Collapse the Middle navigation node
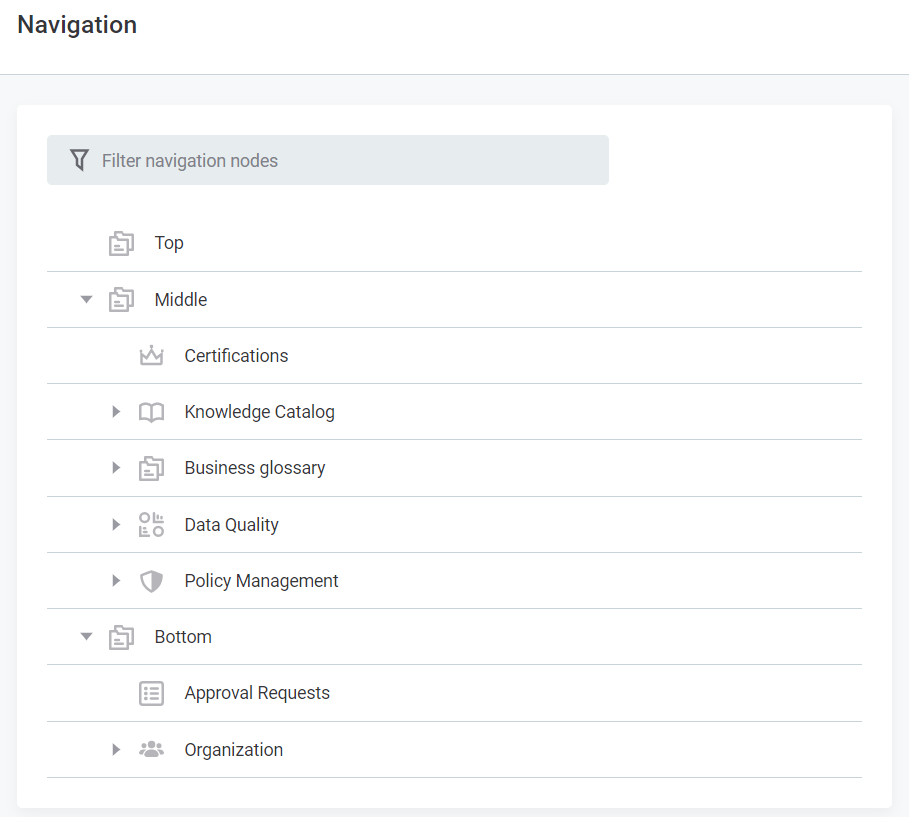The image size is (909, 817). (x=86, y=299)
